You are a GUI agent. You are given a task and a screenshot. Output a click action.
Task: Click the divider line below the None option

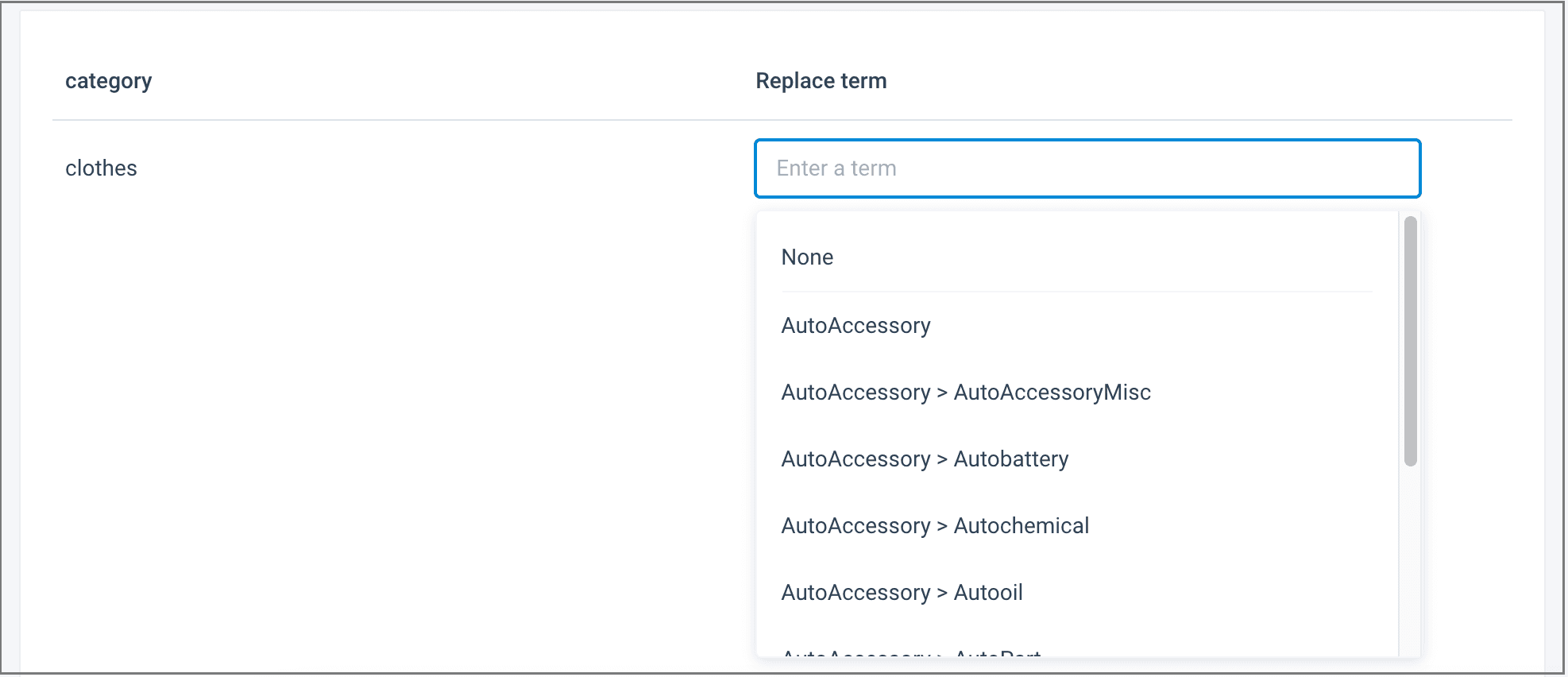tap(1076, 292)
